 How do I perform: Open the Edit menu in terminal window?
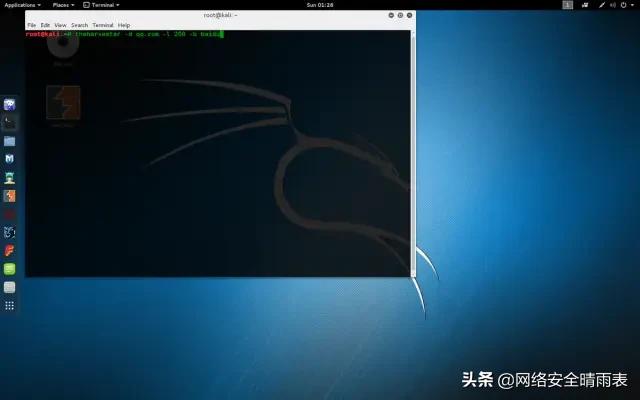(x=45, y=25)
